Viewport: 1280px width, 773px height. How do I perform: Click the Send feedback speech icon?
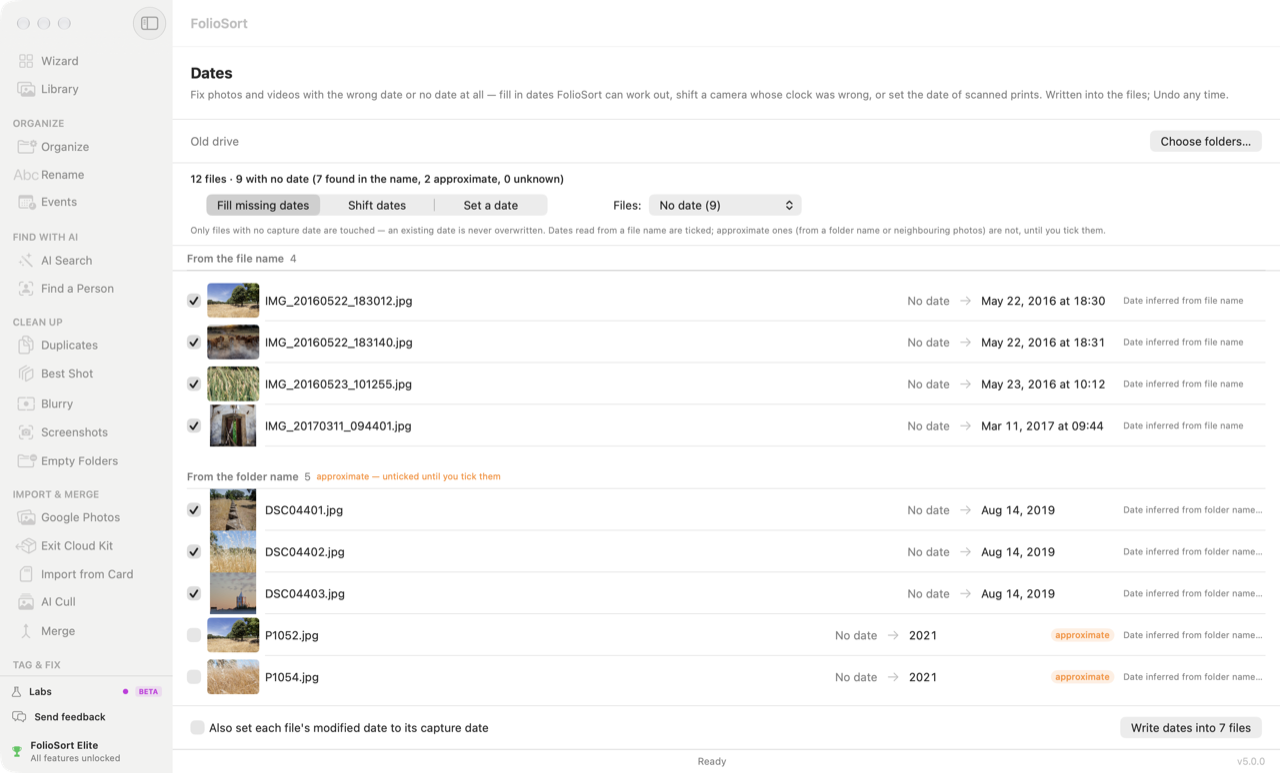pos(19,717)
